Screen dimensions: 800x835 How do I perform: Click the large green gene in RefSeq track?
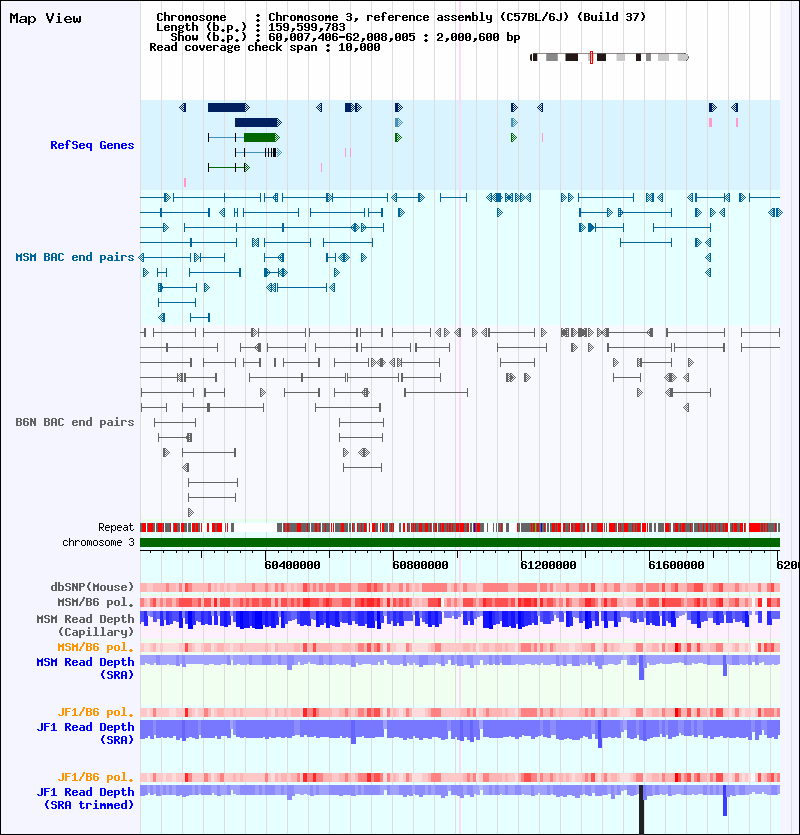point(260,137)
